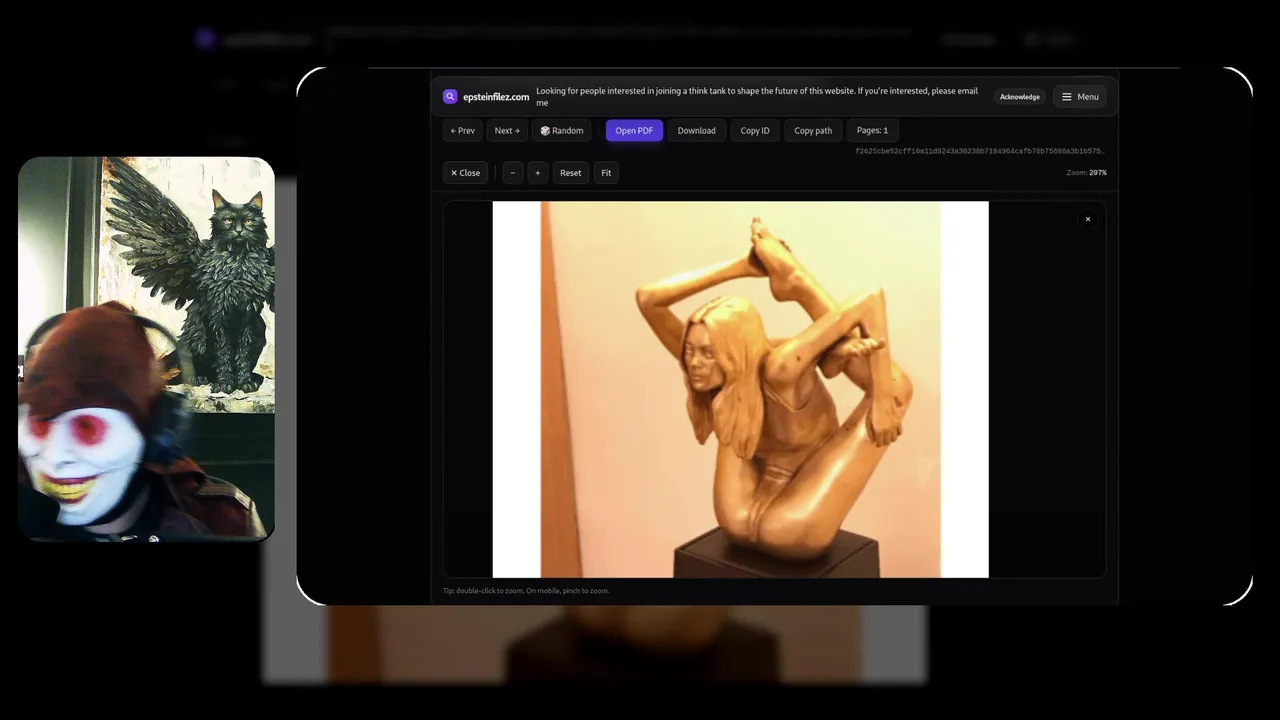Copy path of the document

813,131
